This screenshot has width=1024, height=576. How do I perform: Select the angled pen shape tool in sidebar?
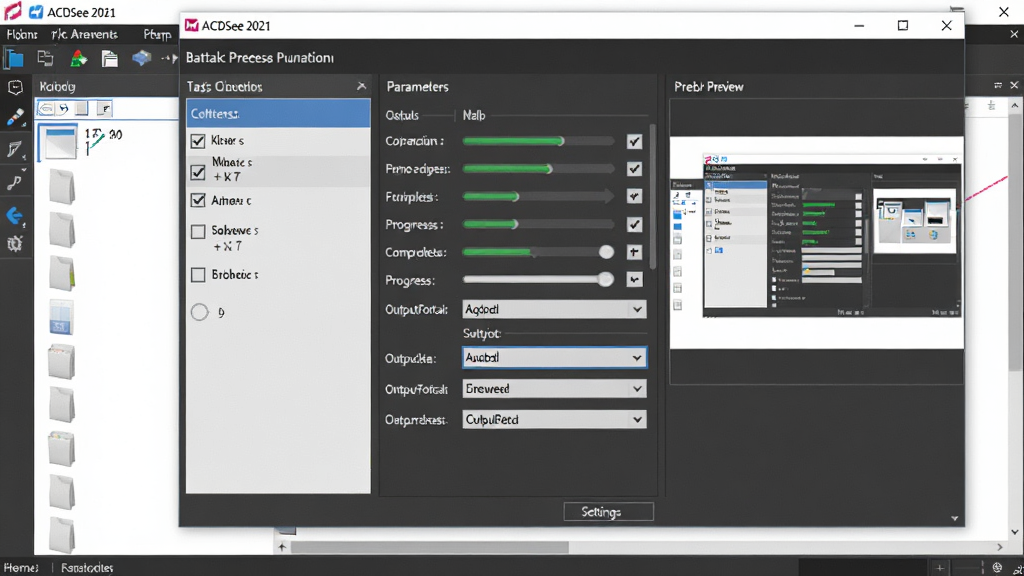(x=14, y=150)
